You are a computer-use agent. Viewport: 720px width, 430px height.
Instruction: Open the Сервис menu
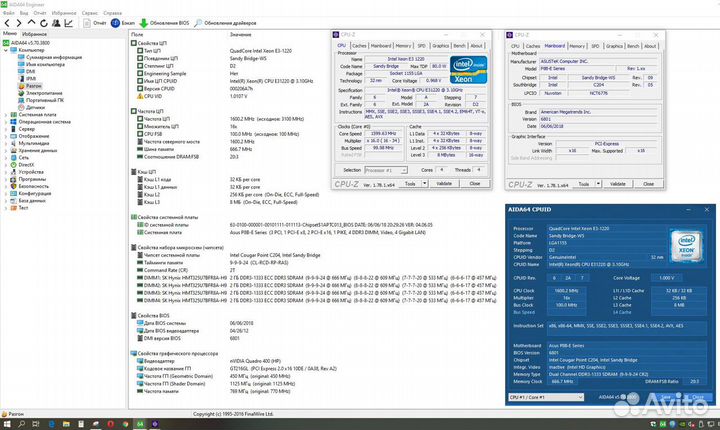(x=90, y=13)
